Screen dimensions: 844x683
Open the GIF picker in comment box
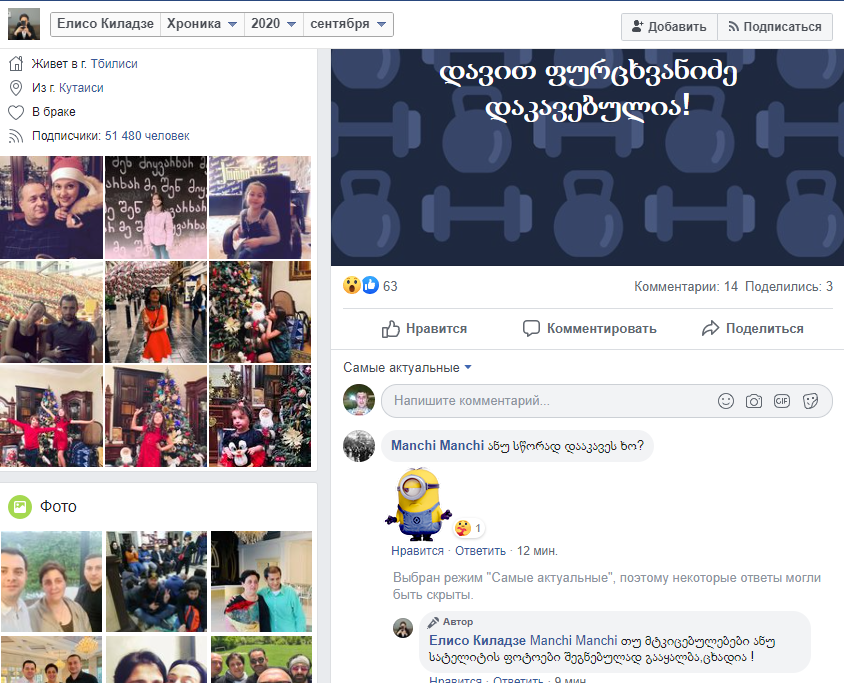(x=782, y=401)
